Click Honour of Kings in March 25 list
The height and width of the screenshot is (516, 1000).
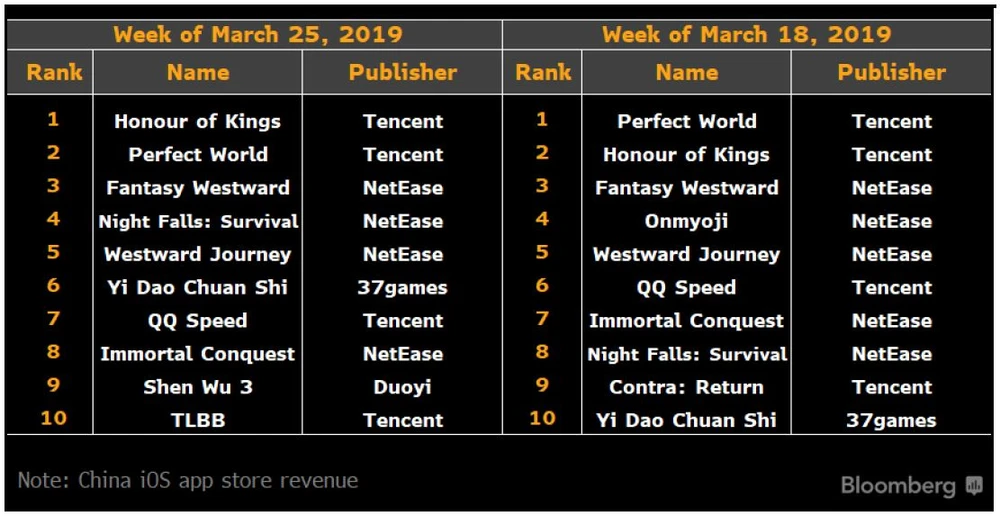(x=198, y=122)
